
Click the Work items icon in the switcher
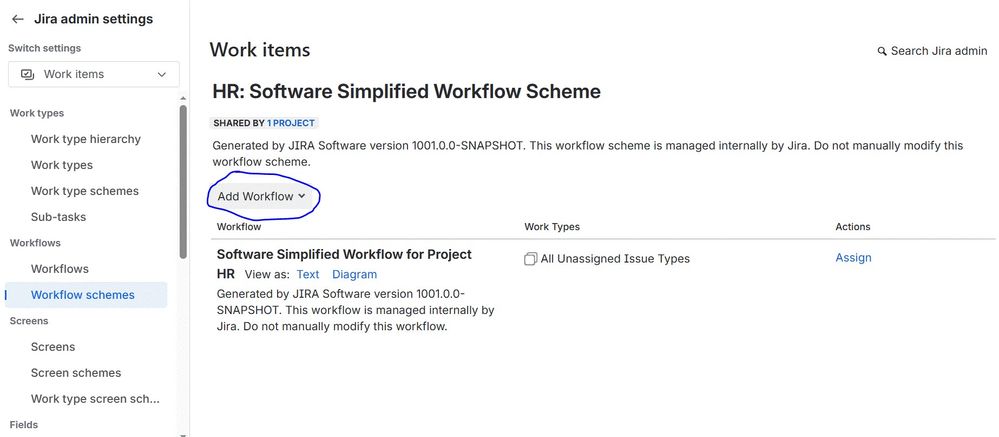pyautogui.click(x=27, y=75)
